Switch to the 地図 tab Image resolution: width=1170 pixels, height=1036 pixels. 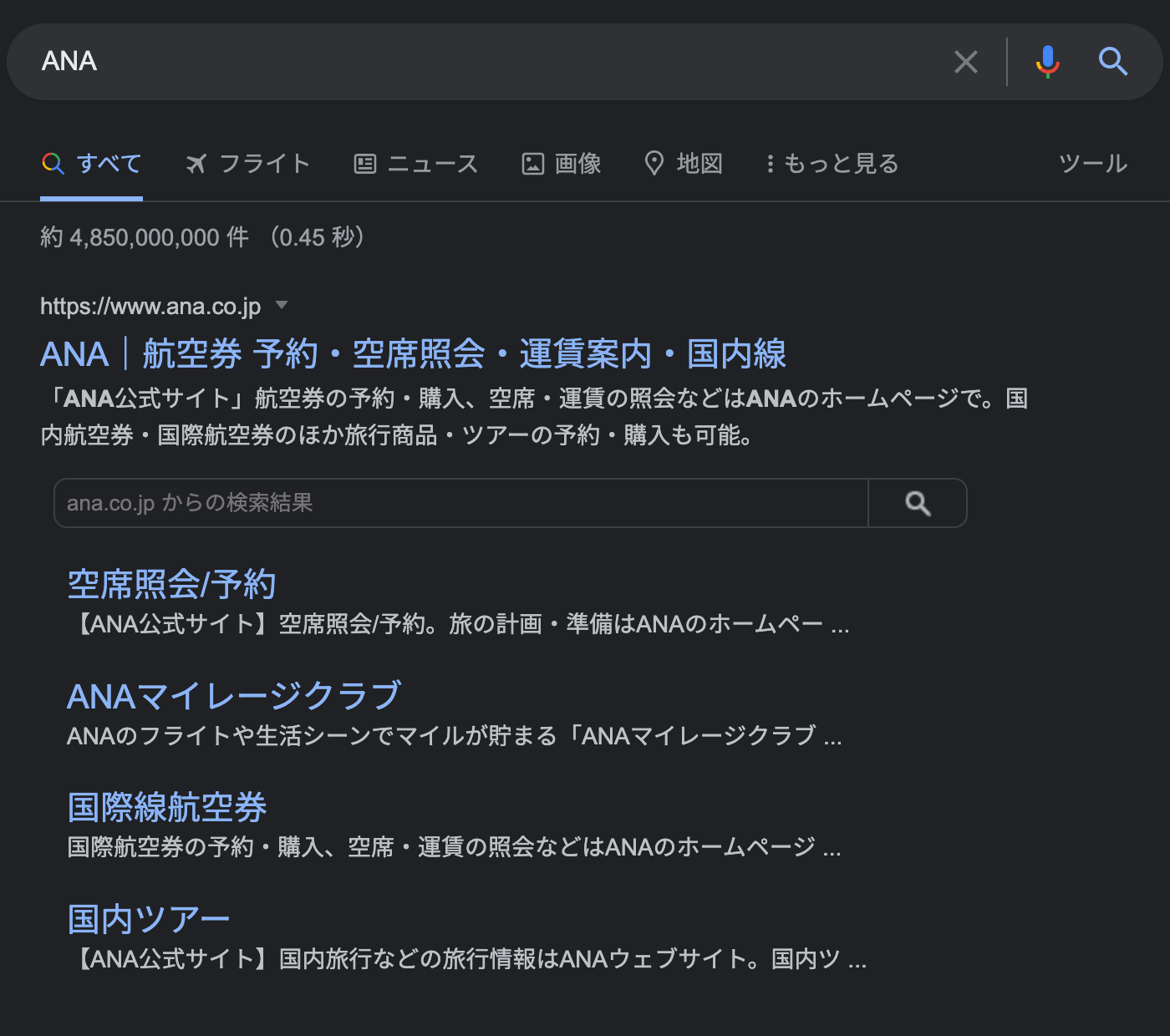click(684, 164)
